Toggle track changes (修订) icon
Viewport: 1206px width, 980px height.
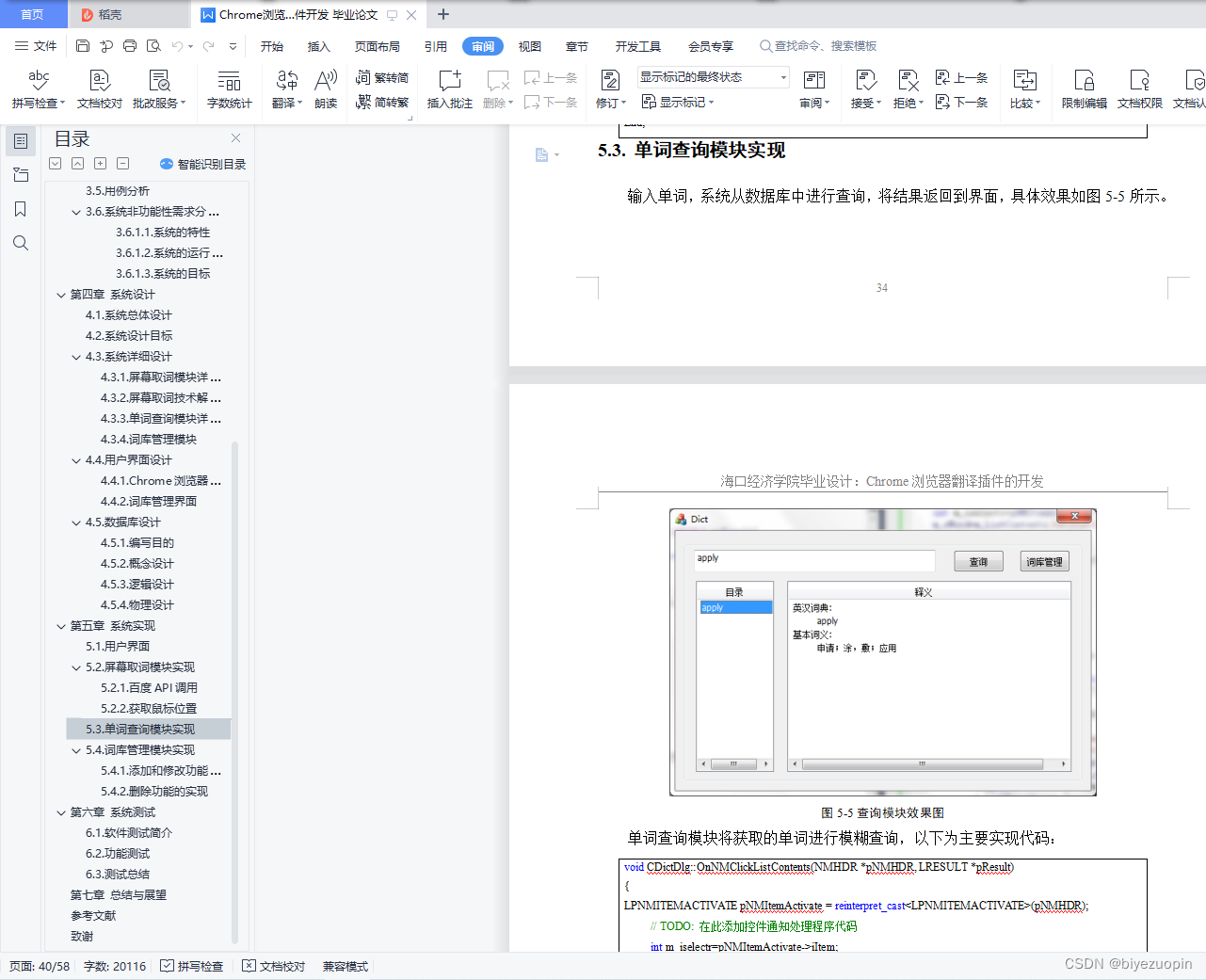coord(610,89)
